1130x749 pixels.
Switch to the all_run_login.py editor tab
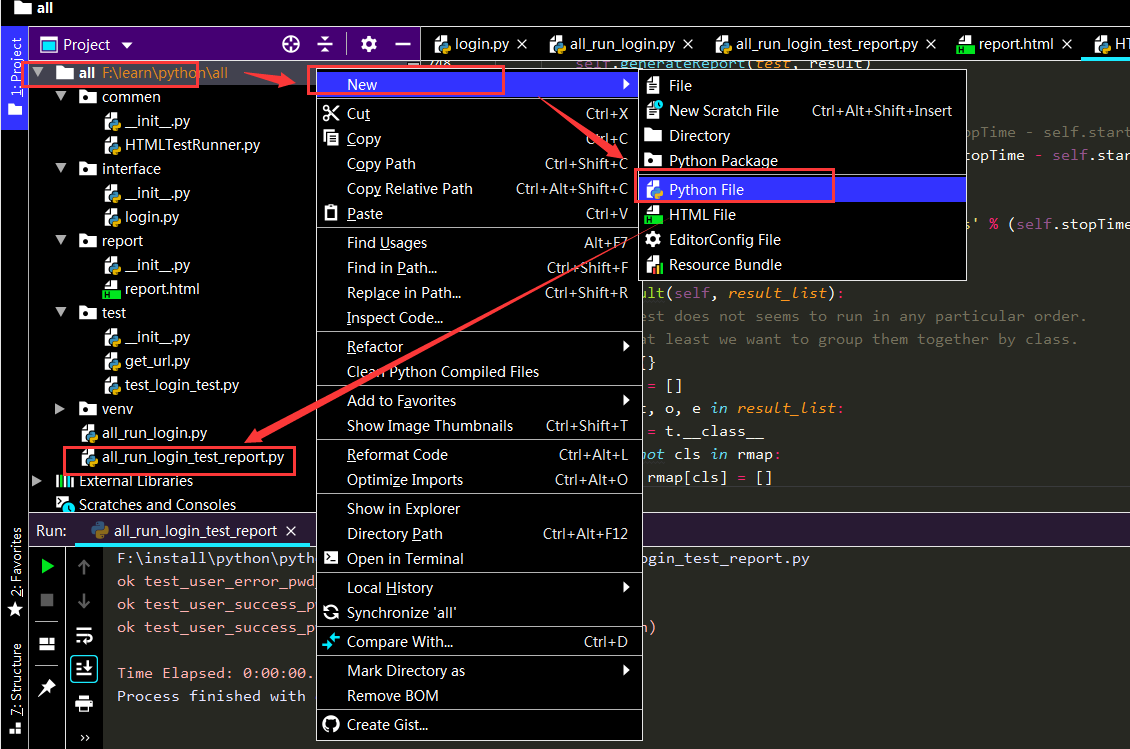[x=622, y=44]
